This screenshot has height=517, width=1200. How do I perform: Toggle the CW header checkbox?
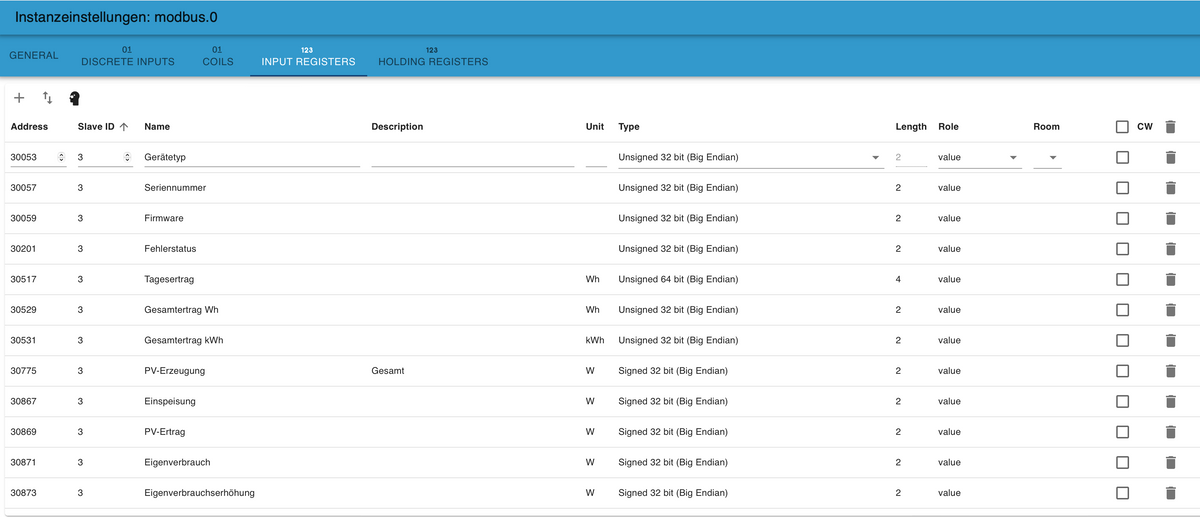point(1122,127)
